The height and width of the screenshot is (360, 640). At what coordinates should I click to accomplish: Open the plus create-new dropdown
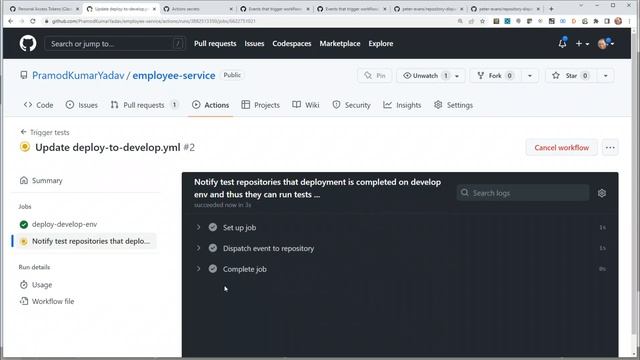point(582,44)
